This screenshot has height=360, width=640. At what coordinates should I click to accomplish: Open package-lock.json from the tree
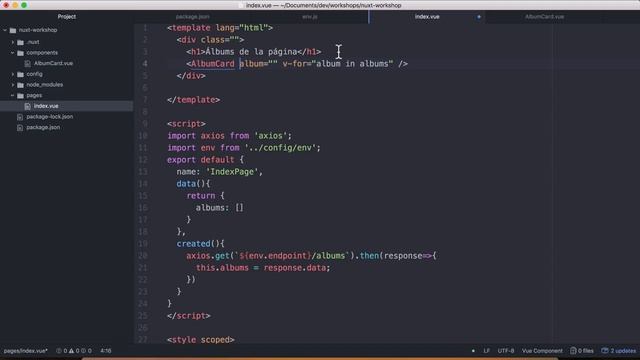(x=50, y=117)
